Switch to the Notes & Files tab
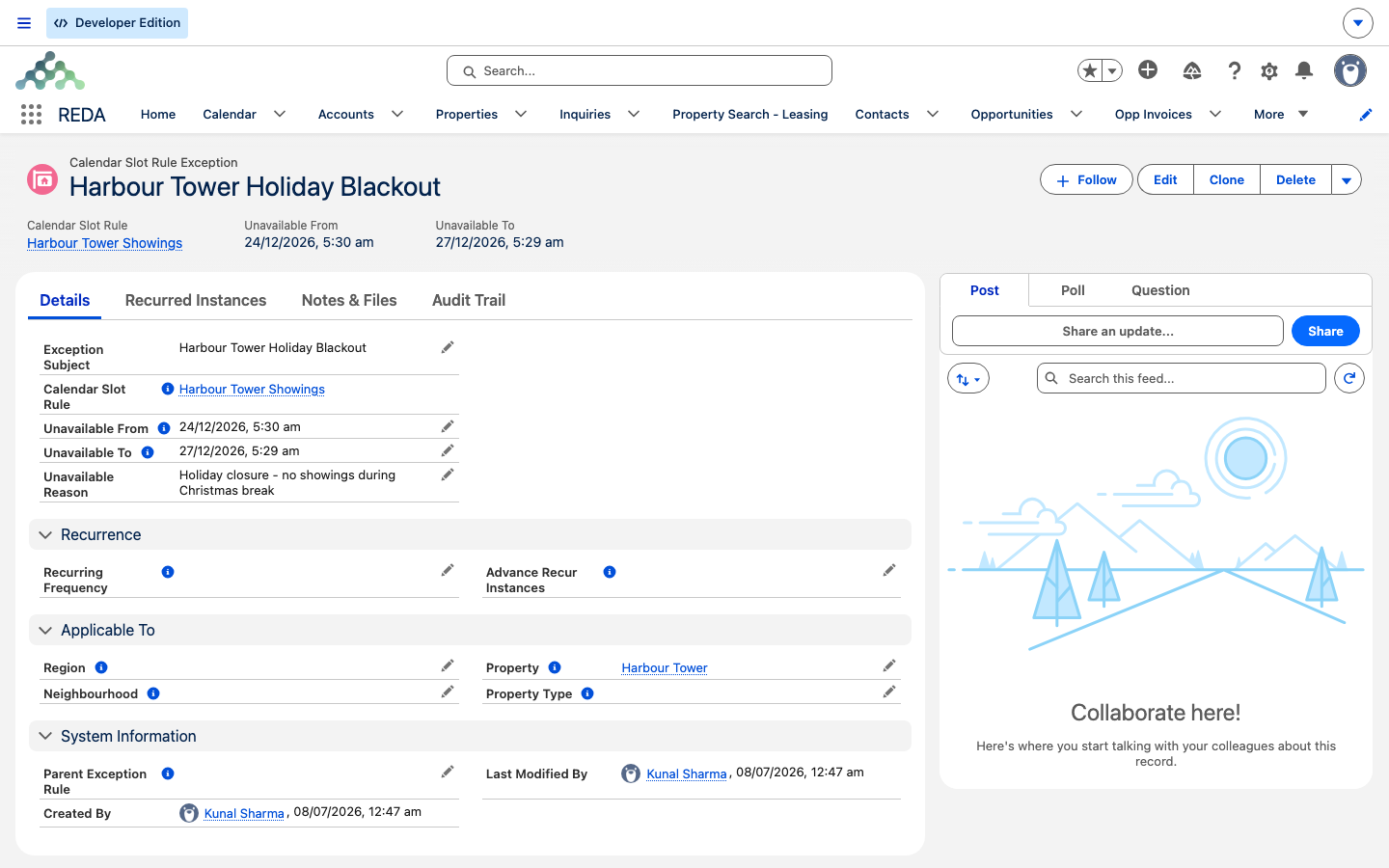The image size is (1389, 868). point(349,300)
